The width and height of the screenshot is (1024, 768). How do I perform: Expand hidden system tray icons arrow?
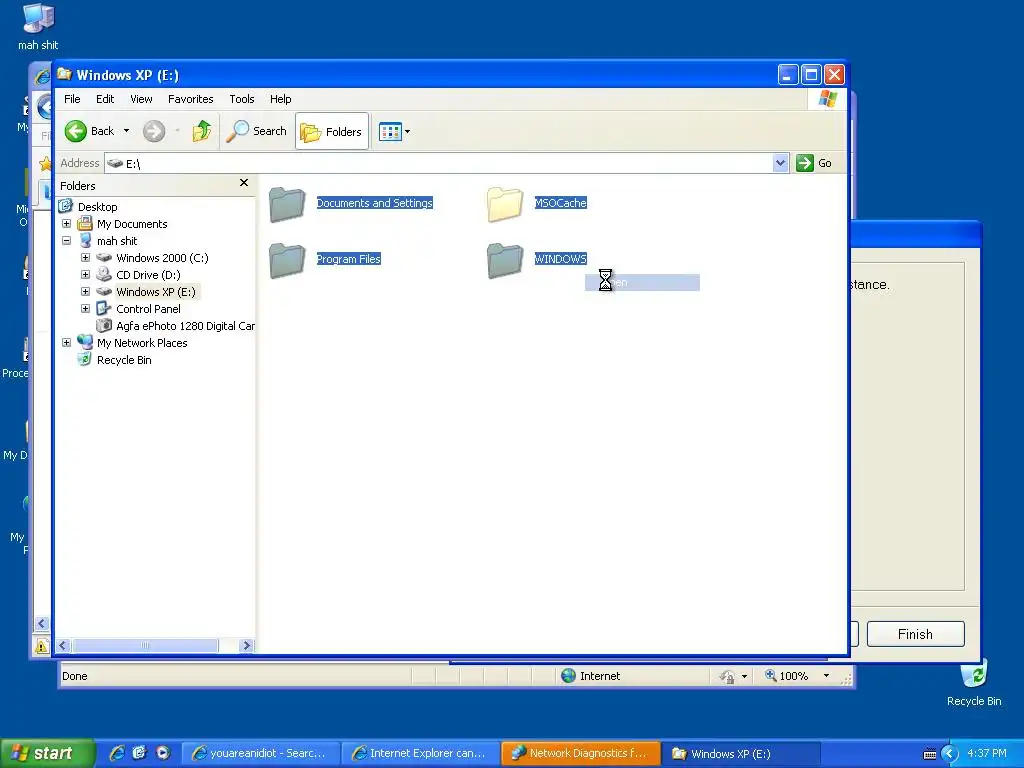950,754
